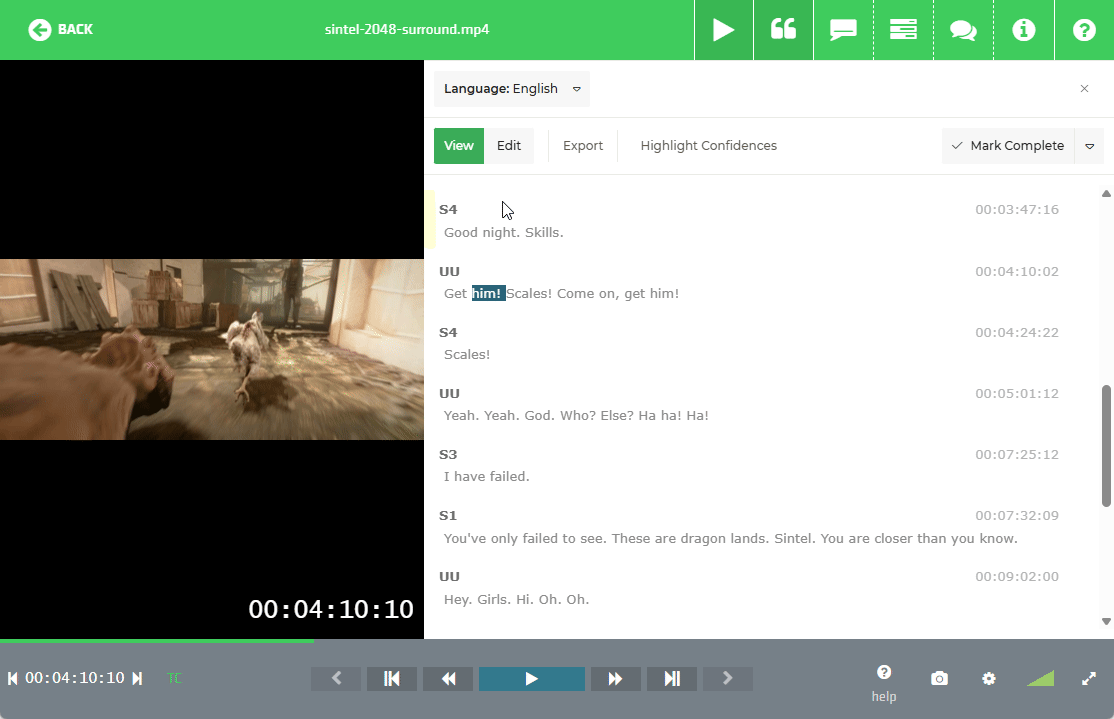Open help with the question mark icon
Image resolution: width=1114 pixels, height=719 pixels.
click(1083, 29)
